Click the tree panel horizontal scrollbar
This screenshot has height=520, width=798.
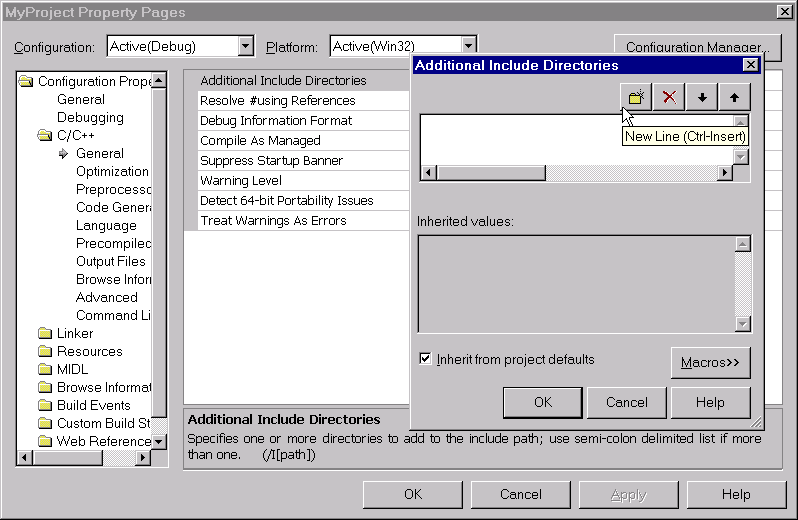tap(83, 457)
